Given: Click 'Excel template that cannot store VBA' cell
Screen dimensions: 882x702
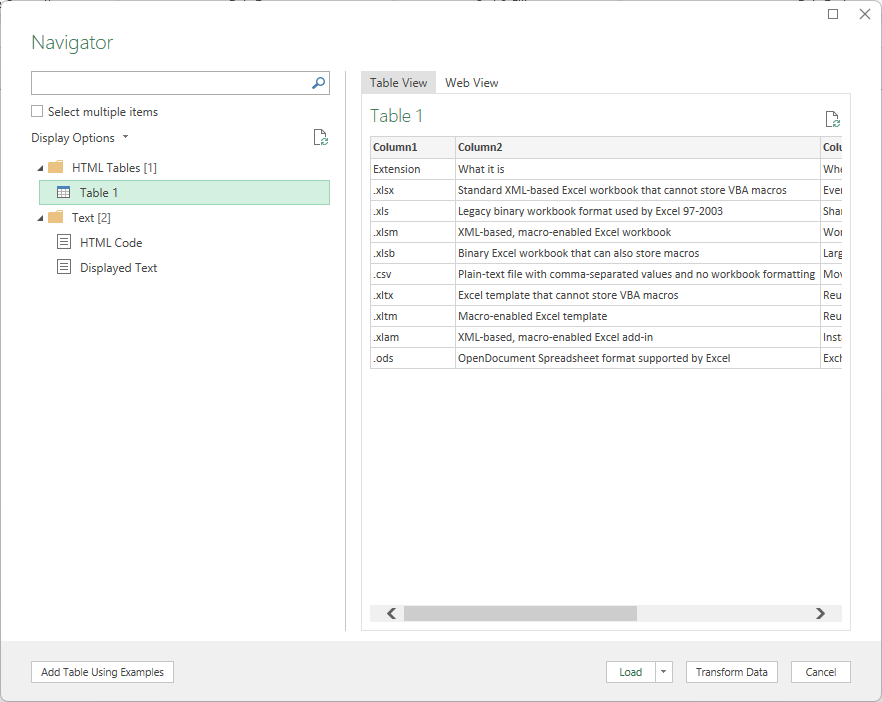Looking at the screenshot, I should pos(638,295).
